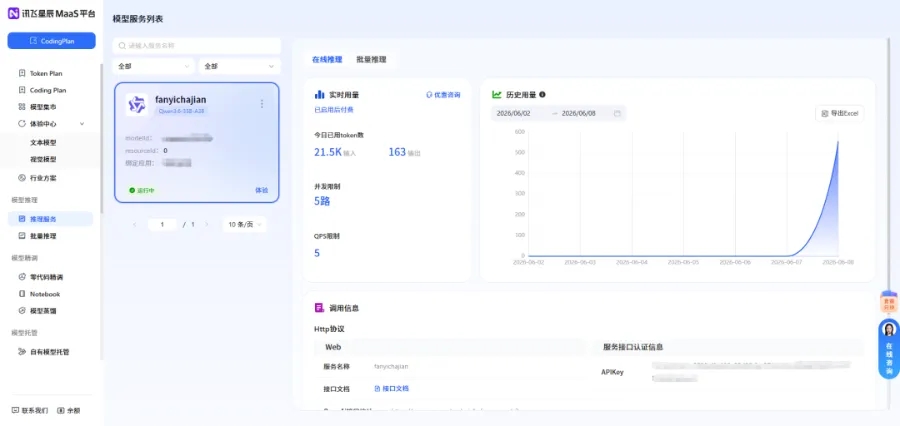Switch to the 批量推理 tab
The image size is (900, 426).
(371, 59)
